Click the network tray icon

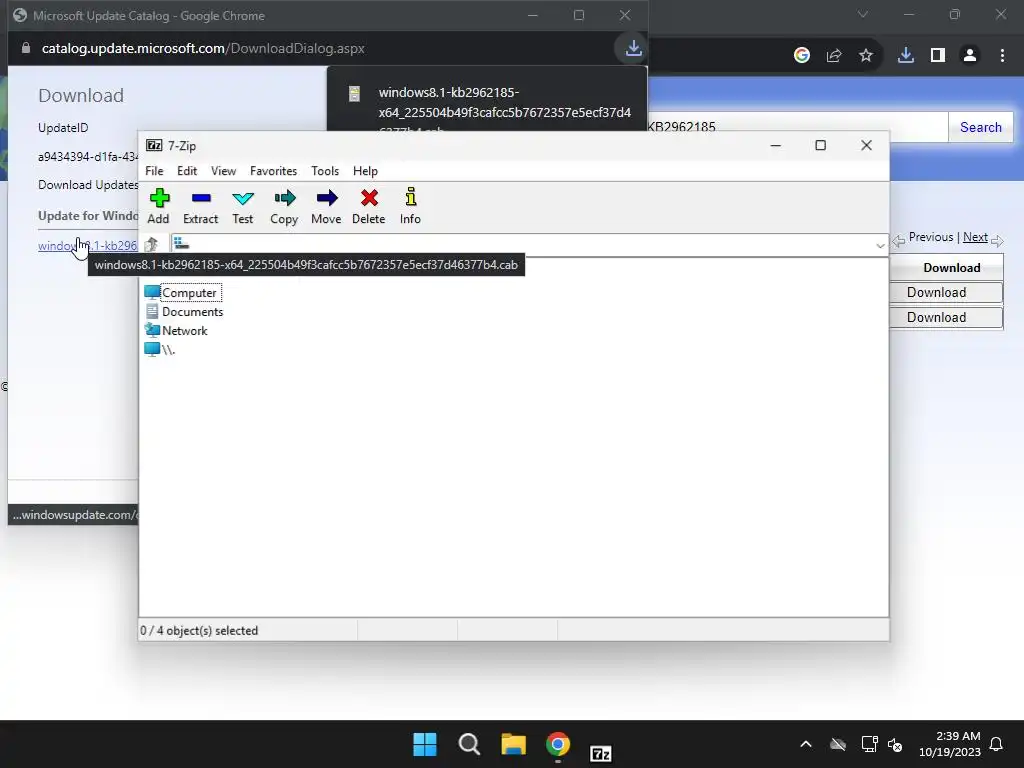coord(869,744)
